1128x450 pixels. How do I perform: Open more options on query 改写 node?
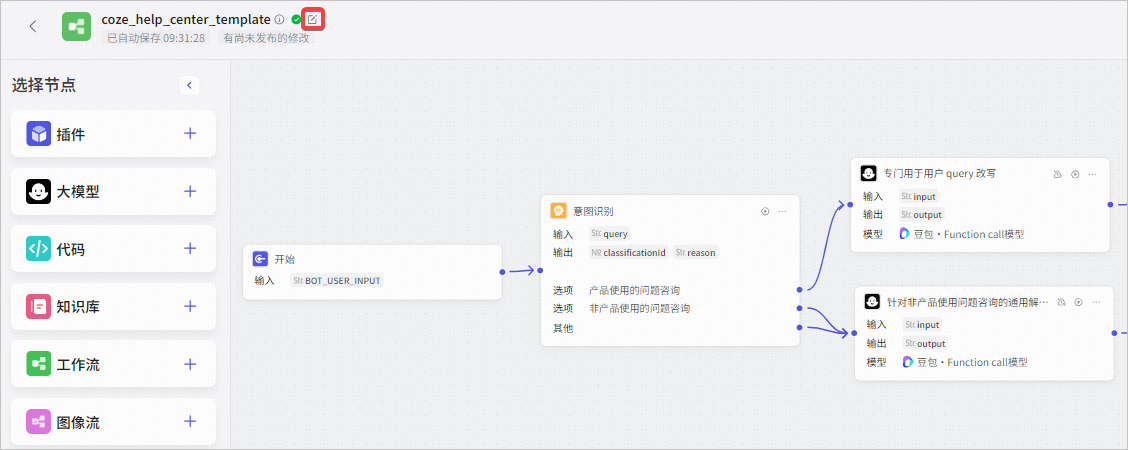[1093, 174]
